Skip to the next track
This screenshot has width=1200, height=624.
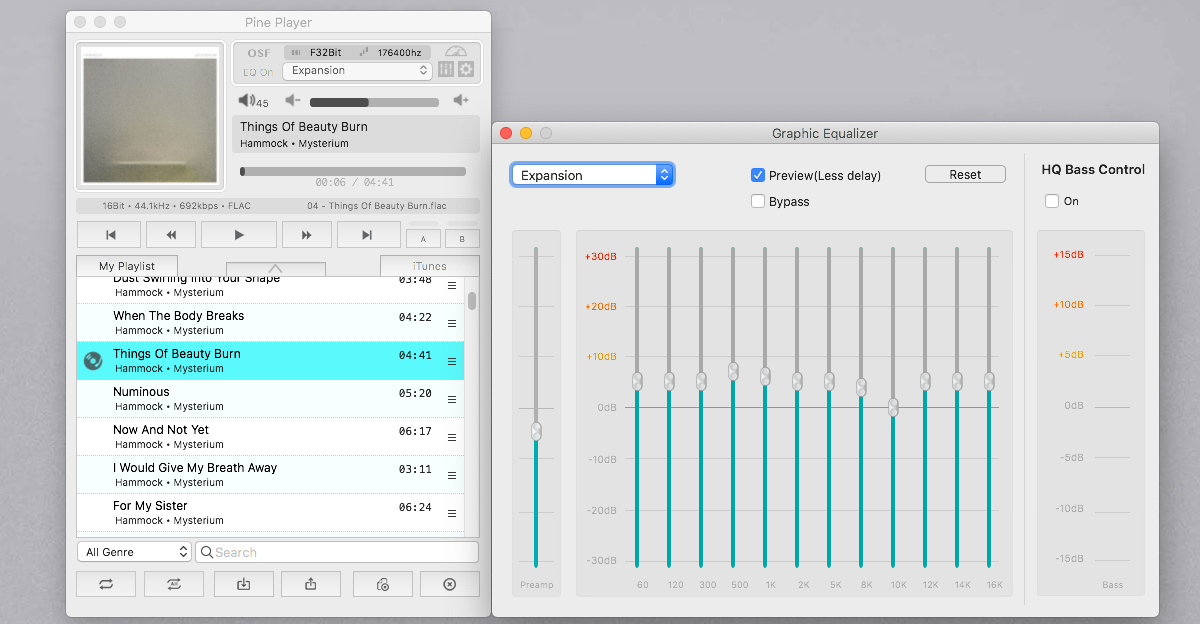pos(368,235)
